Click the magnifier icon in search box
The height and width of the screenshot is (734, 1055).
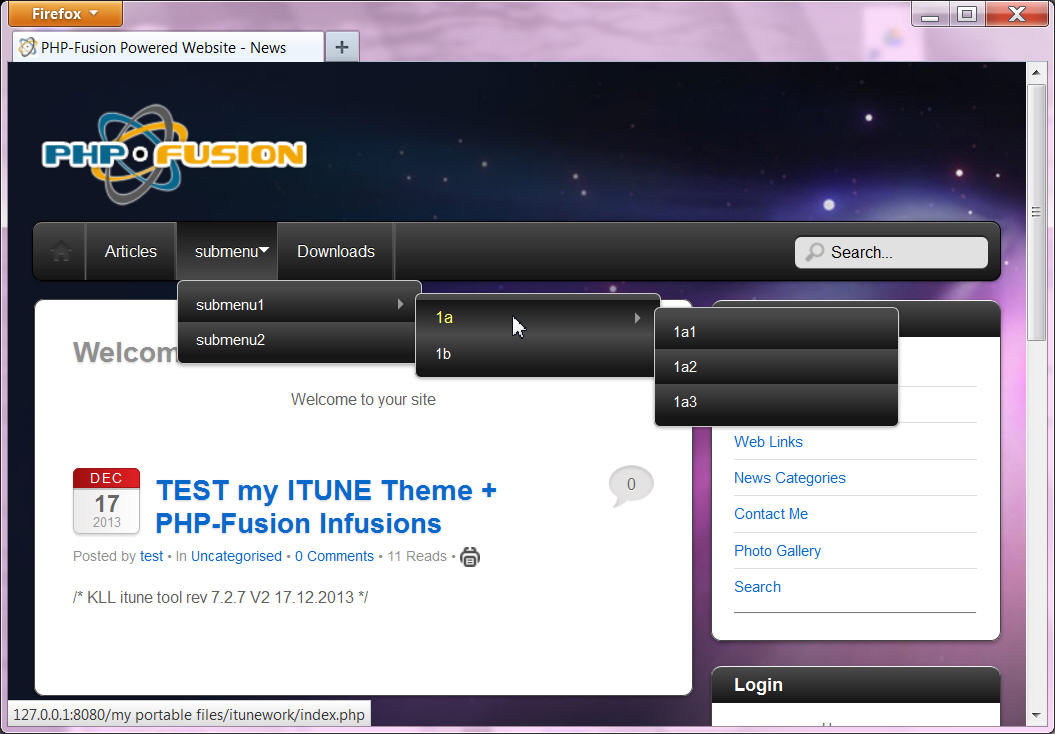[x=815, y=252]
